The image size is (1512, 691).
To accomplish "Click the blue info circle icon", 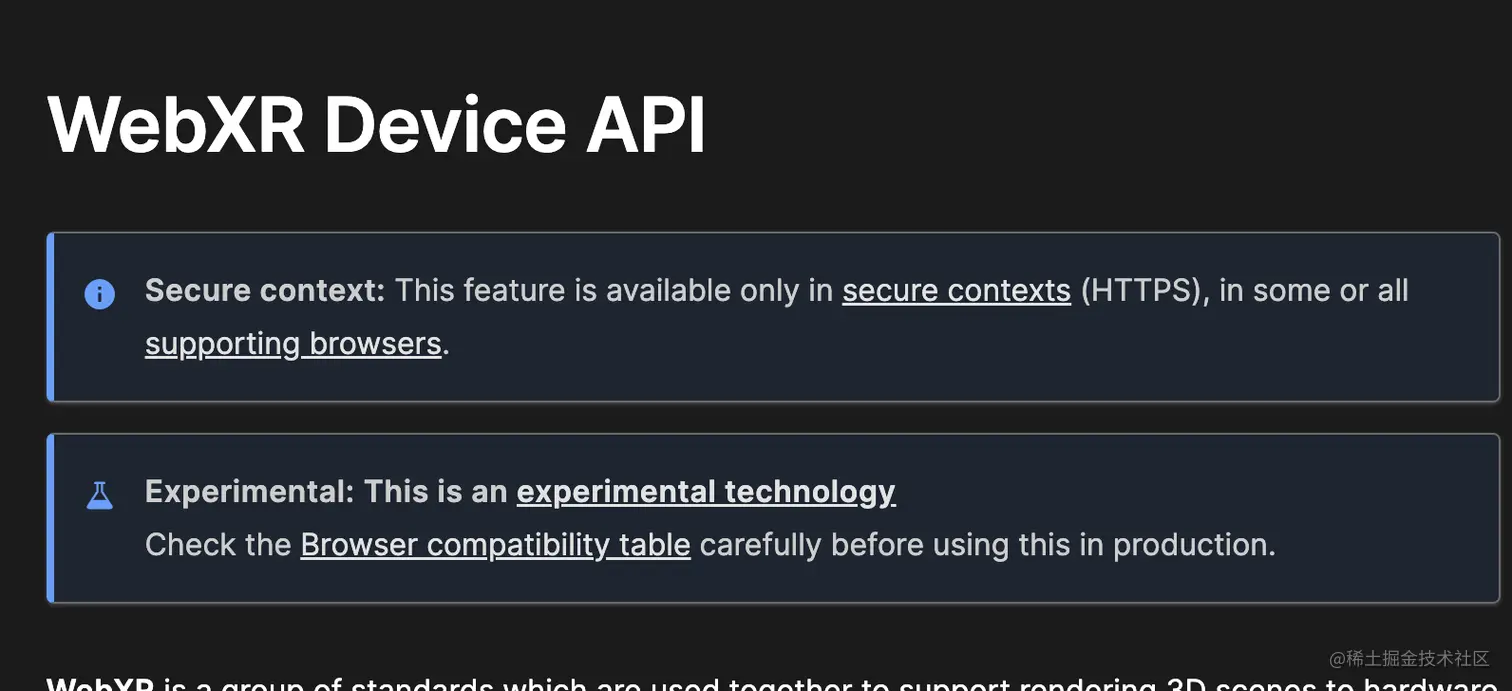I will coord(99,294).
